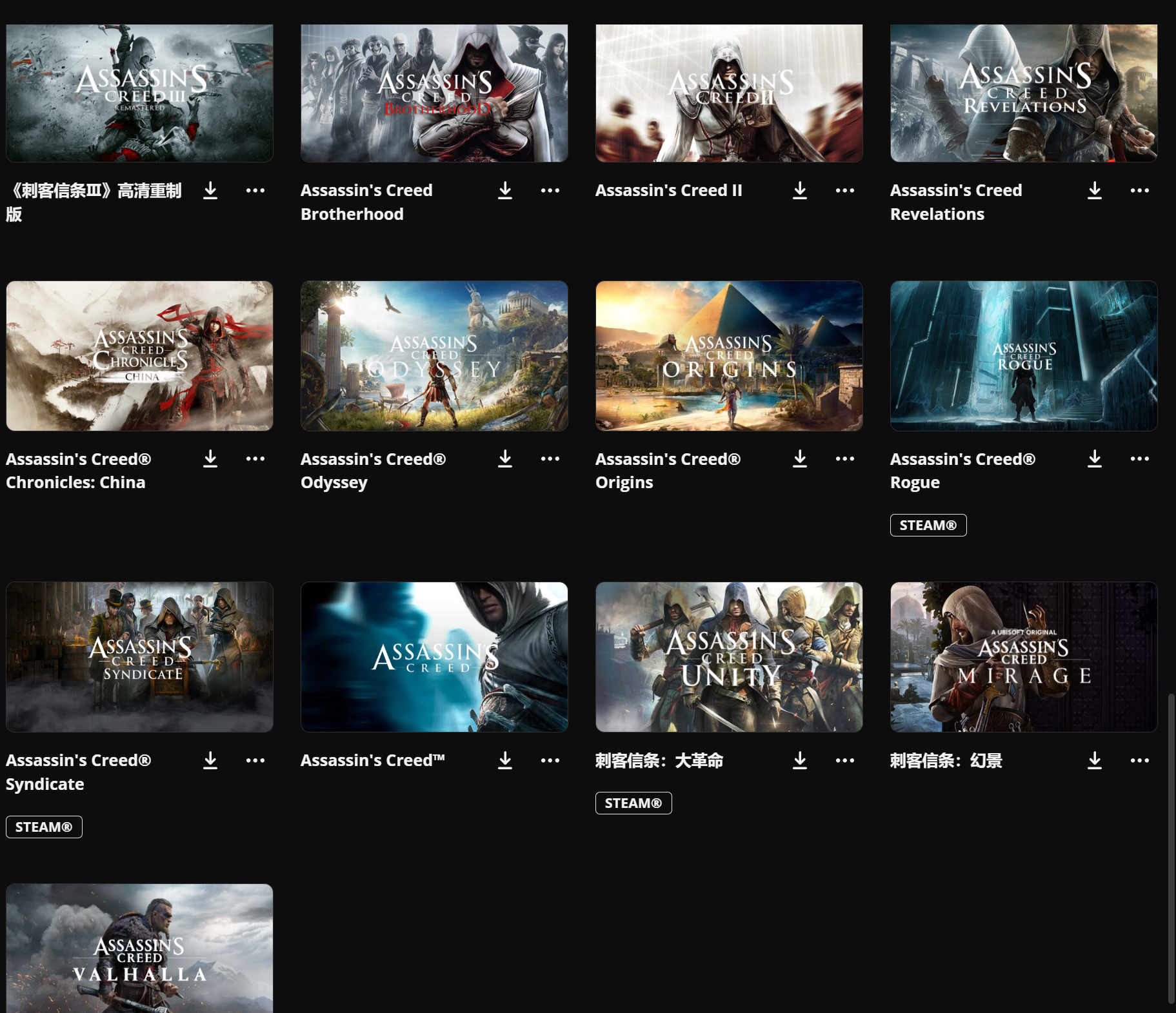This screenshot has width=1176, height=1013.
Task: Click the Assassin's Creed® Rogue title
Action: [963, 471]
